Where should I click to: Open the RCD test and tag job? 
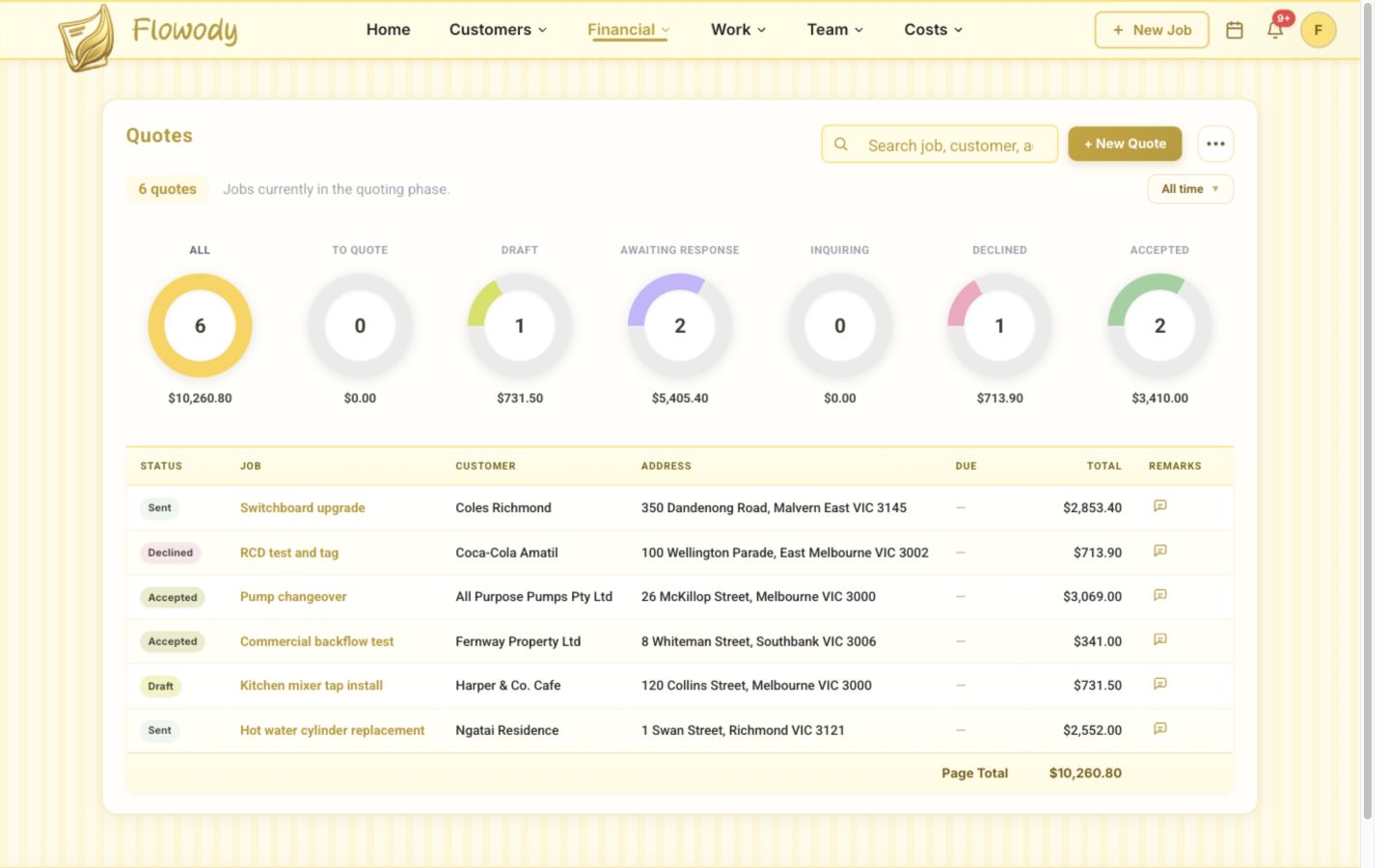pos(289,553)
